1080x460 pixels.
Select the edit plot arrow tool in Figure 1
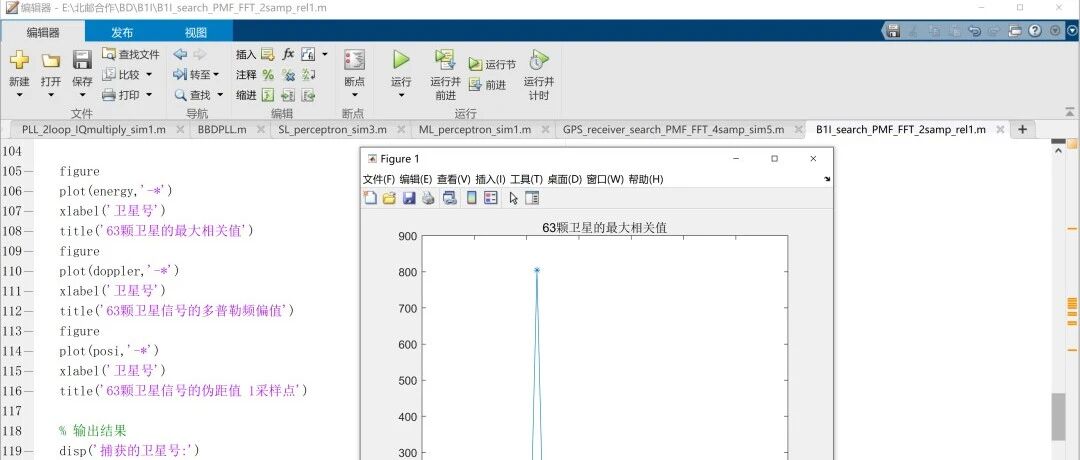tap(513, 198)
